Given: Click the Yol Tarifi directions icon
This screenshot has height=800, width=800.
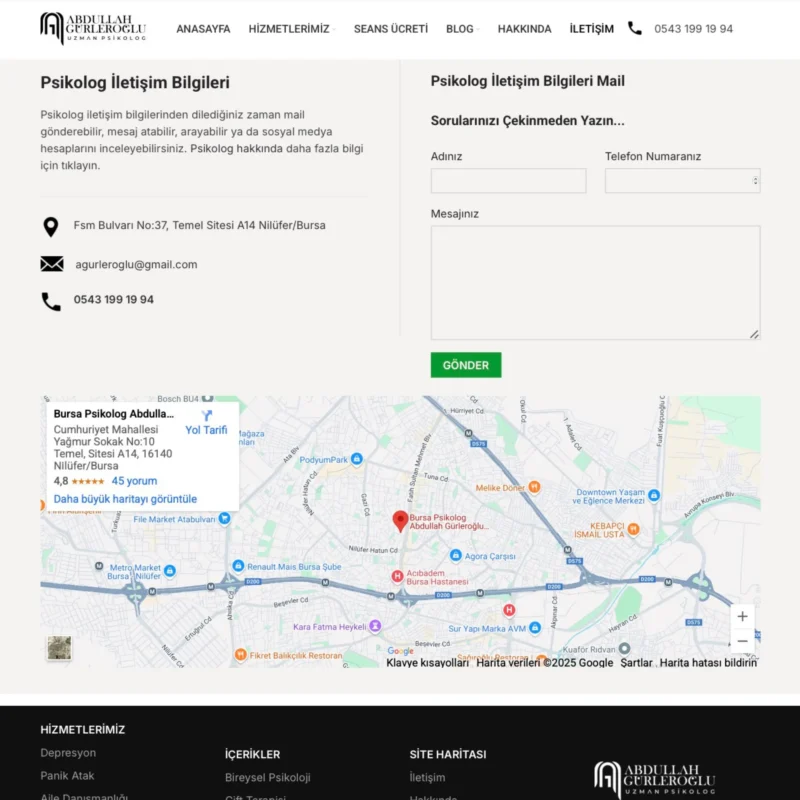Looking at the screenshot, I should 206,415.
